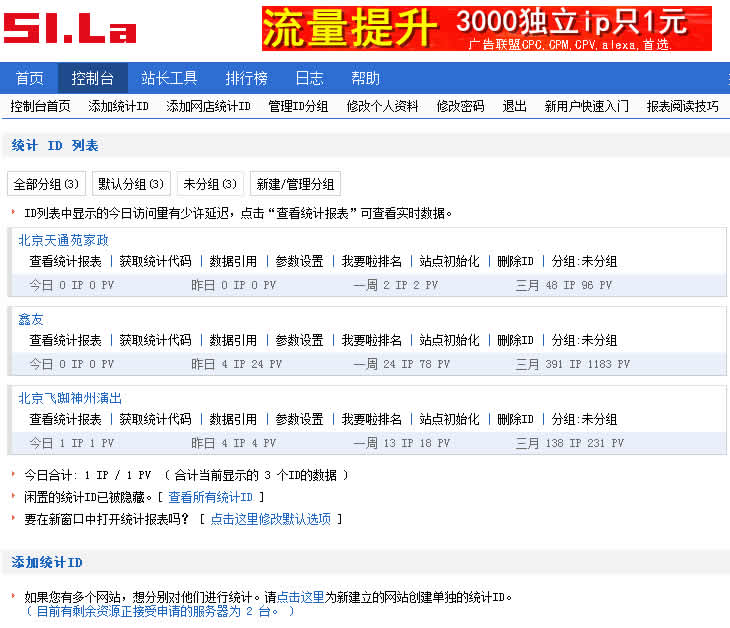Click the 51.La logo
Image resolution: width=730 pixels, height=628 pixels.
tap(69, 28)
